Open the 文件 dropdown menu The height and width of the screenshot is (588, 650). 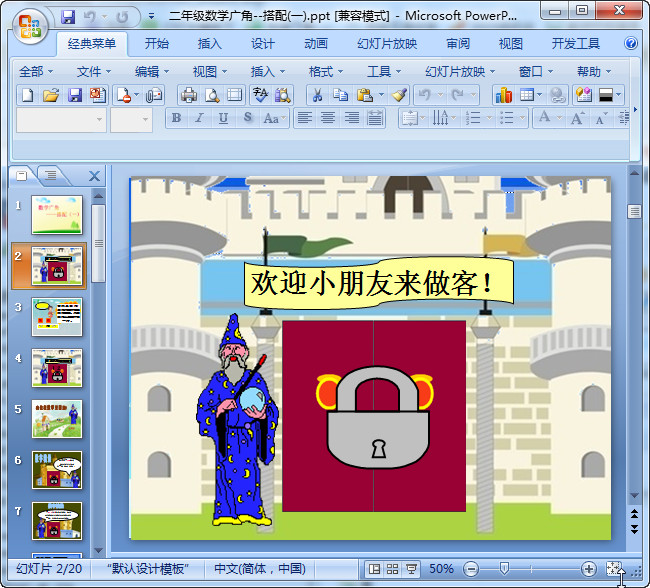(94, 72)
